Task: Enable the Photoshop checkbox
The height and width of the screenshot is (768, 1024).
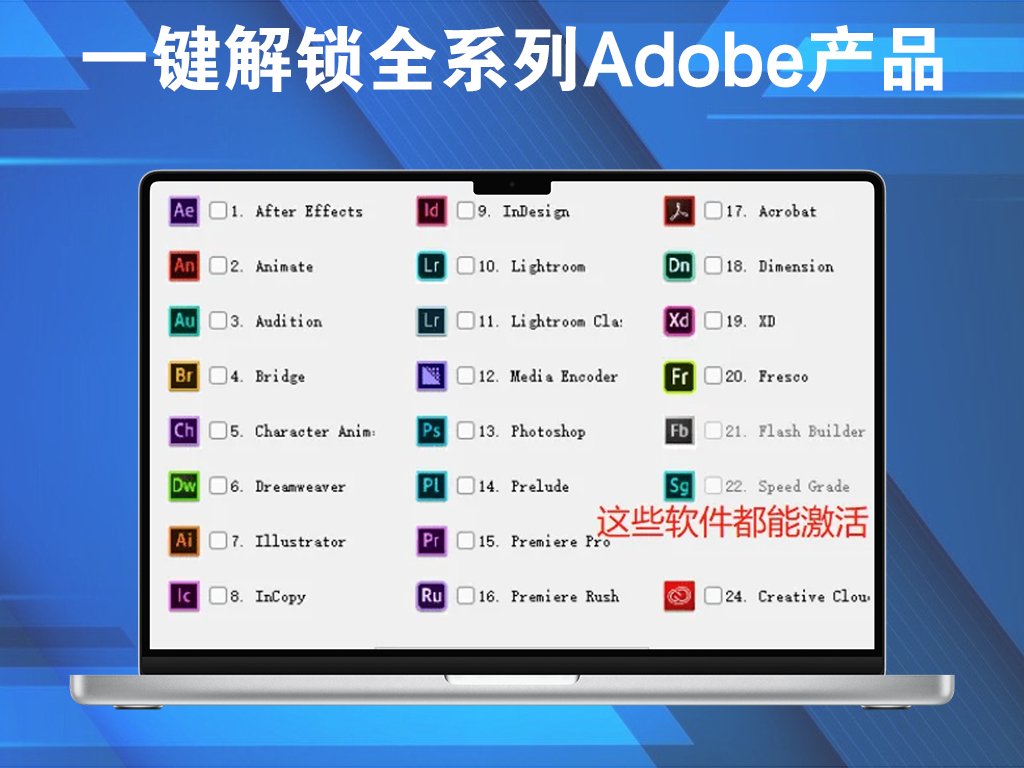Action: pos(466,431)
